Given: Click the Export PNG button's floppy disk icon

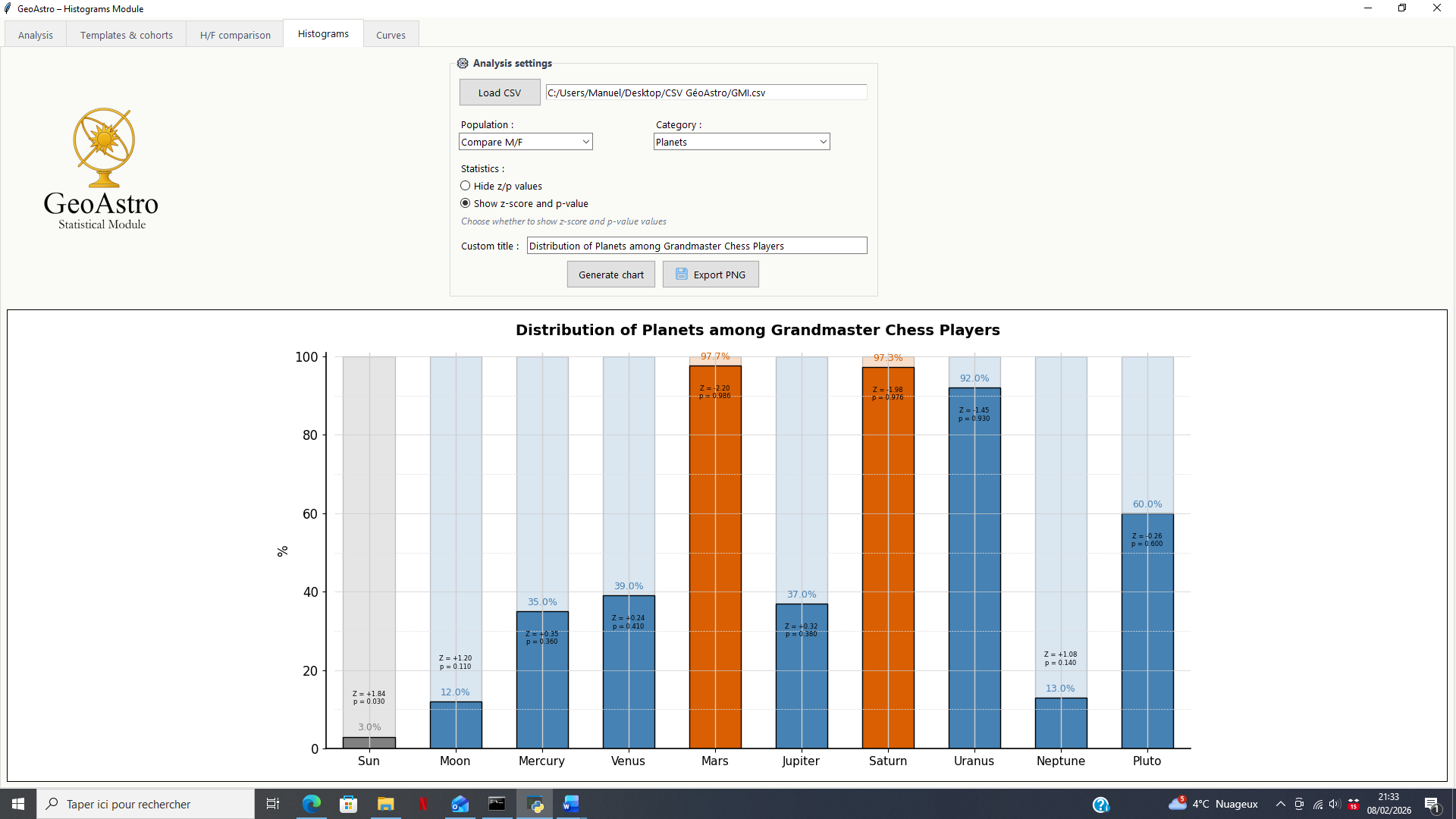Looking at the screenshot, I should (682, 275).
